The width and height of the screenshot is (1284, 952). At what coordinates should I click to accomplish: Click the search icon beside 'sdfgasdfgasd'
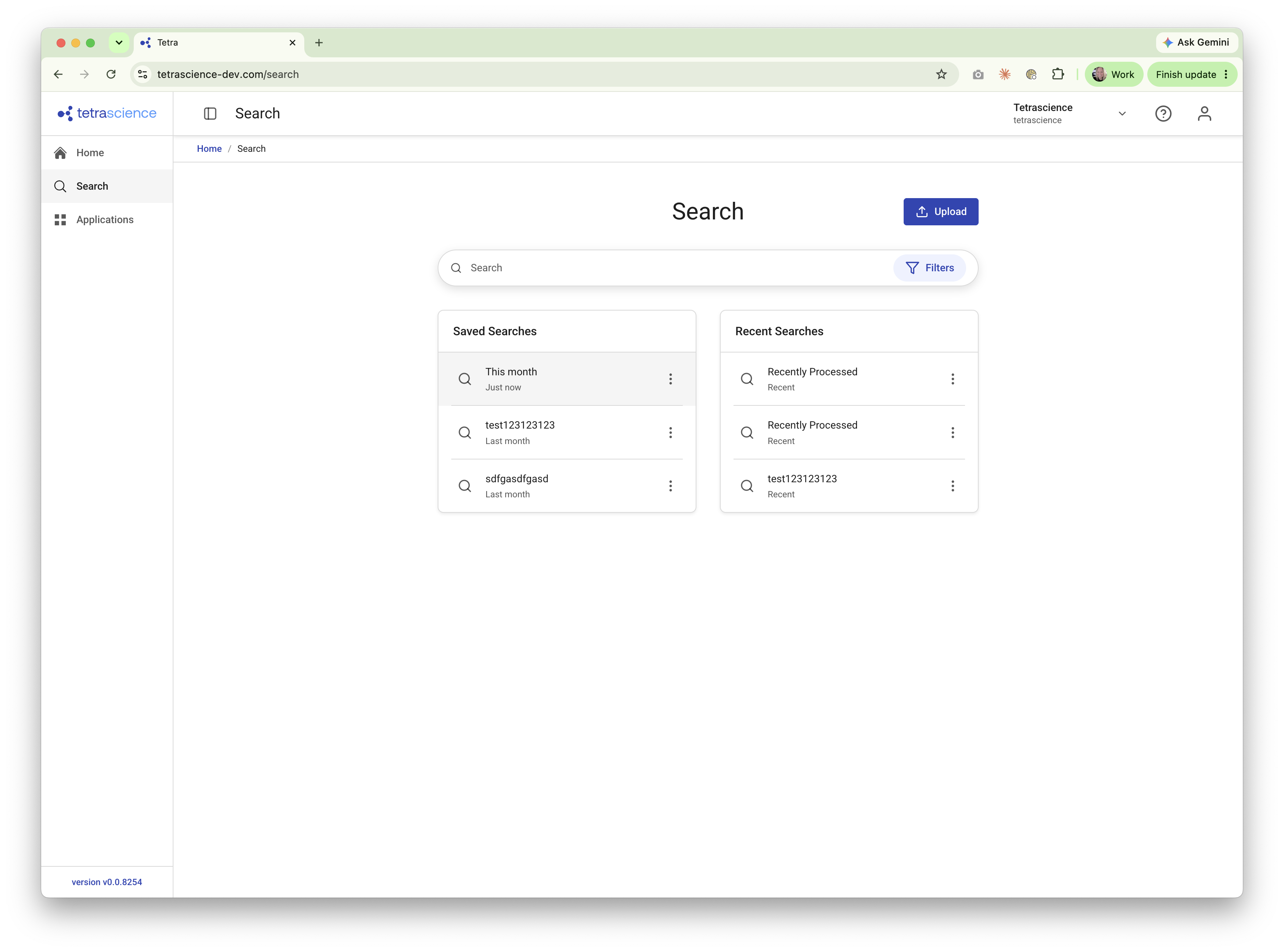(x=464, y=486)
